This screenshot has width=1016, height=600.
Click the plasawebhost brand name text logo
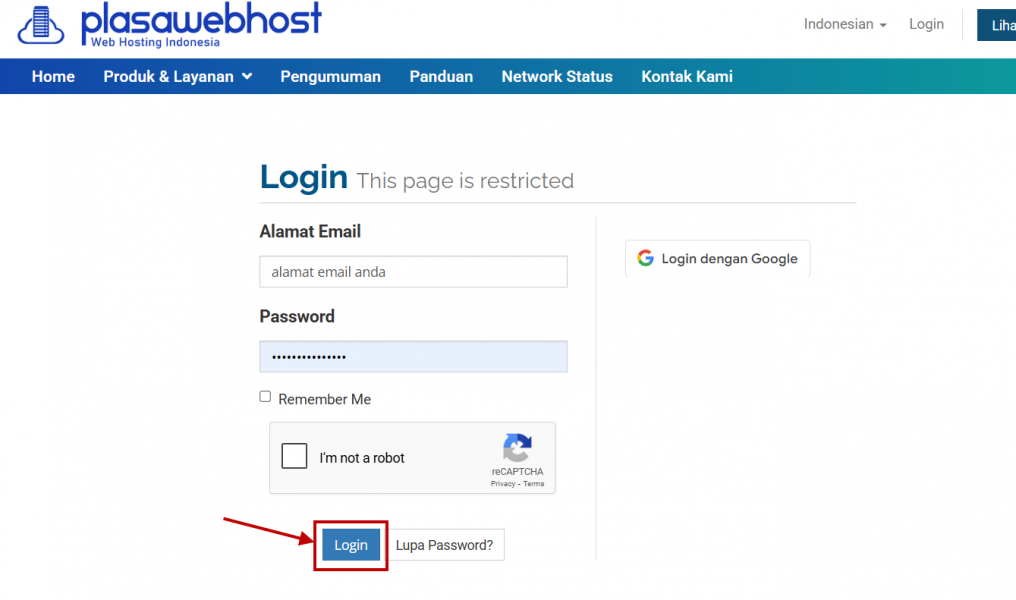point(201,24)
